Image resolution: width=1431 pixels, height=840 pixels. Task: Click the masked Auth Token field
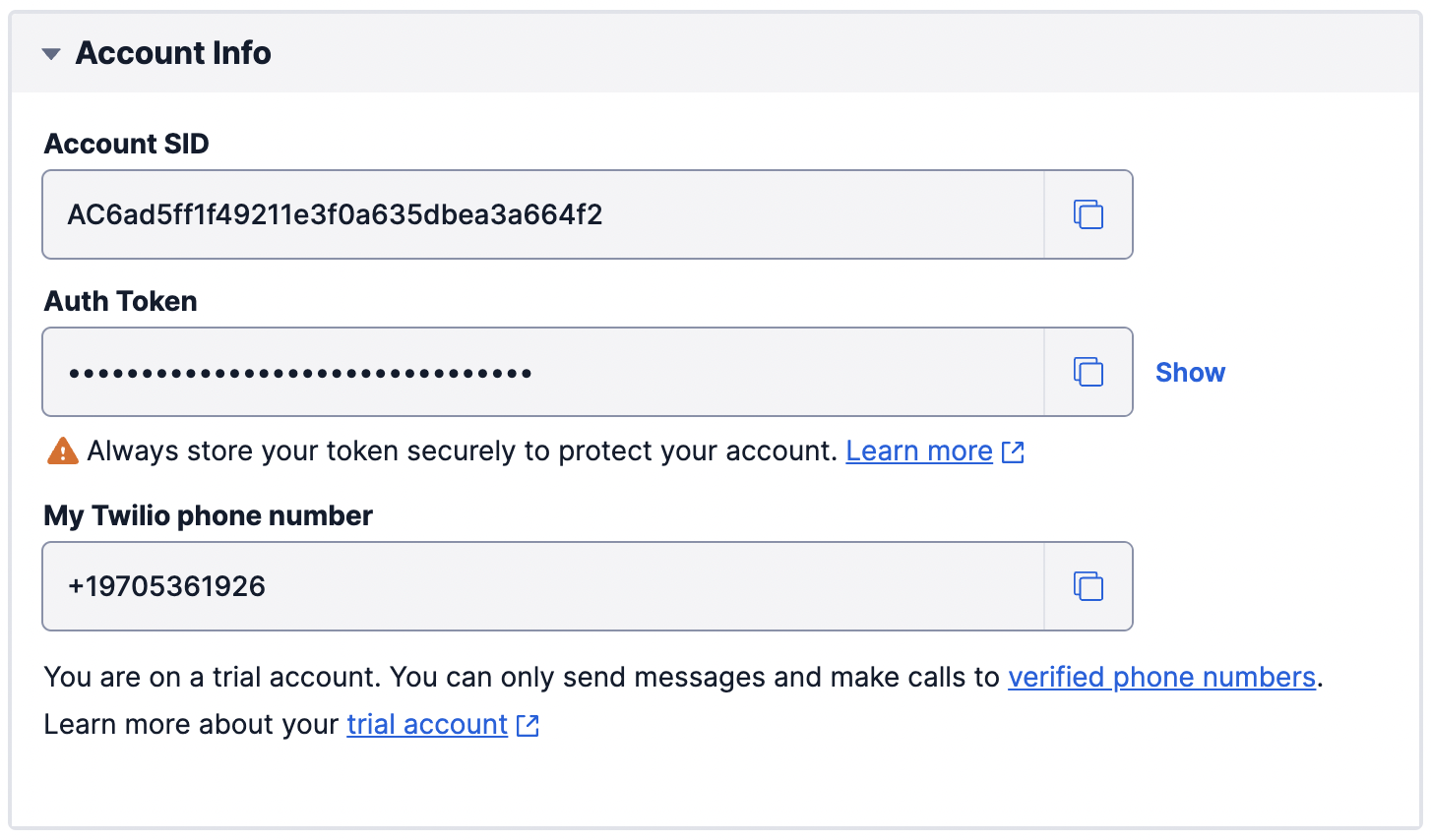(541, 372)
